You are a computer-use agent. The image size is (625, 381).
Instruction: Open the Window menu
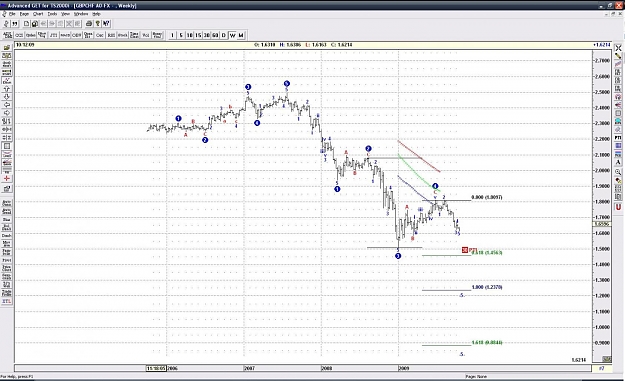click(x=81, y=14)
